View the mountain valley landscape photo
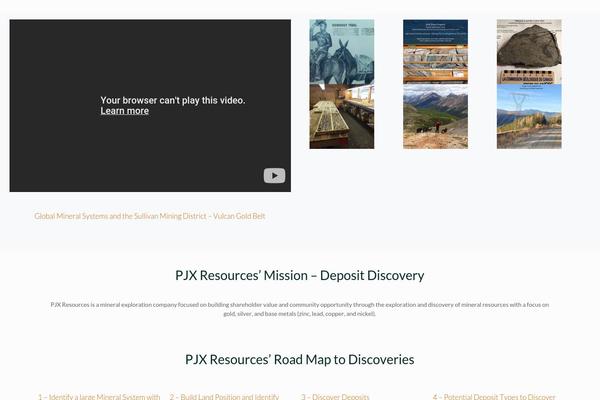600x400 pixels. click(435, 116)
